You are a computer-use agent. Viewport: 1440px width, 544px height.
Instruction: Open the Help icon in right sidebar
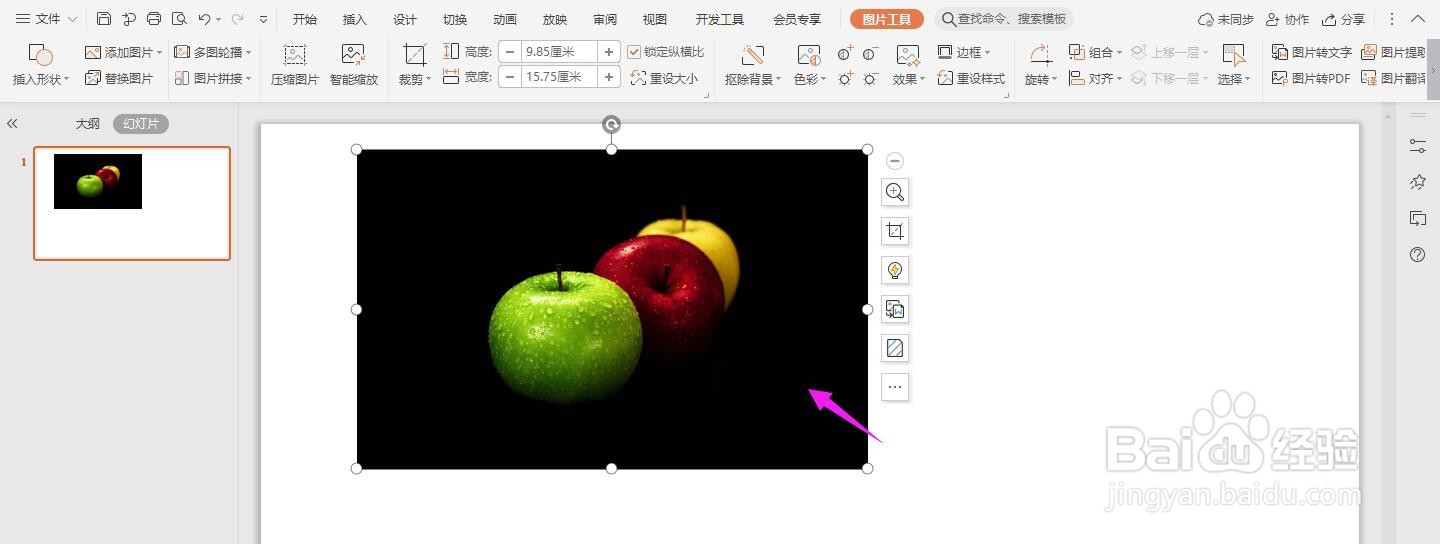point(1417,254)
